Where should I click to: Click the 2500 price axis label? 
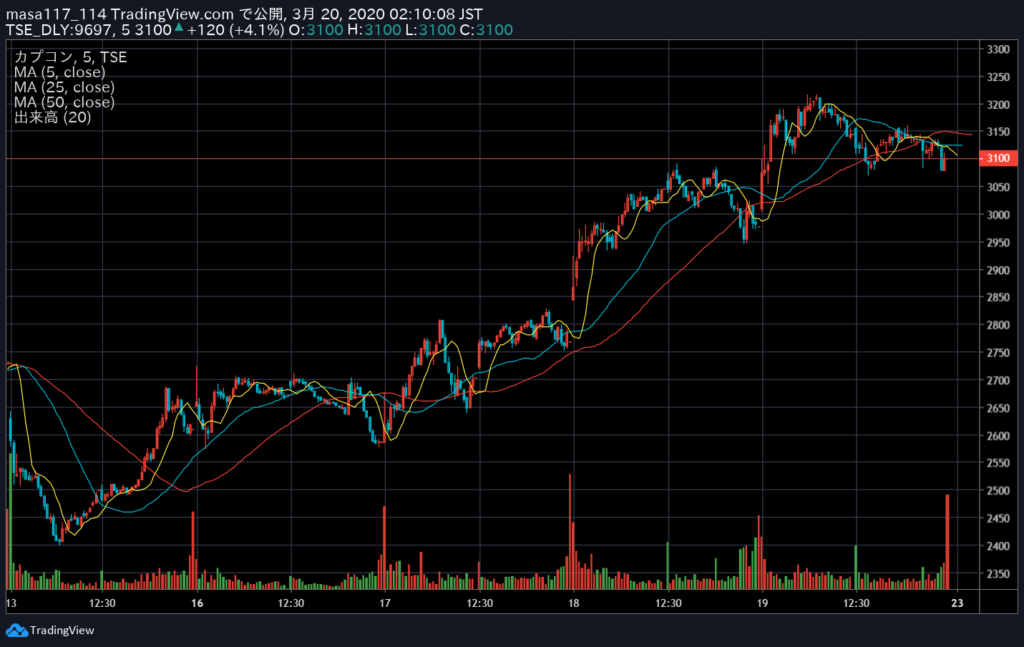(998, 490)
